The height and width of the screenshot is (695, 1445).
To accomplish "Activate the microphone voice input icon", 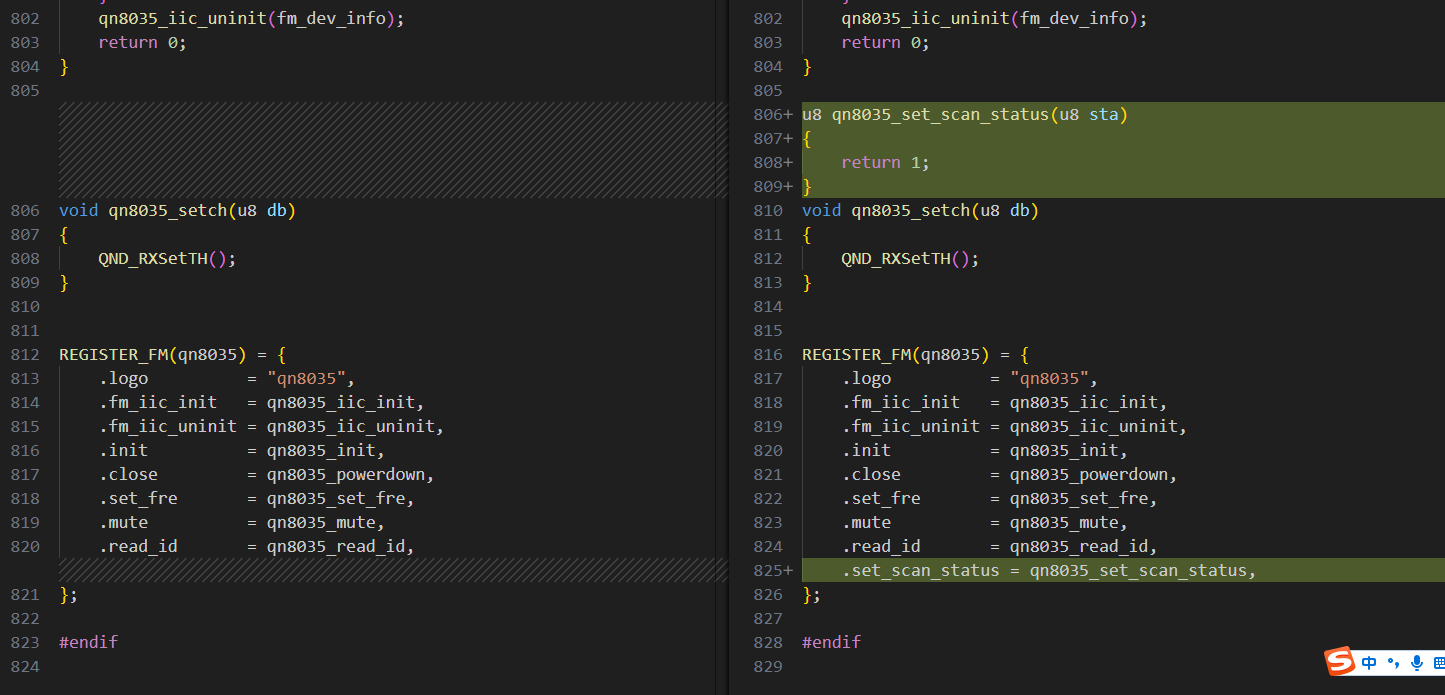I will (x=1416, y=663).
